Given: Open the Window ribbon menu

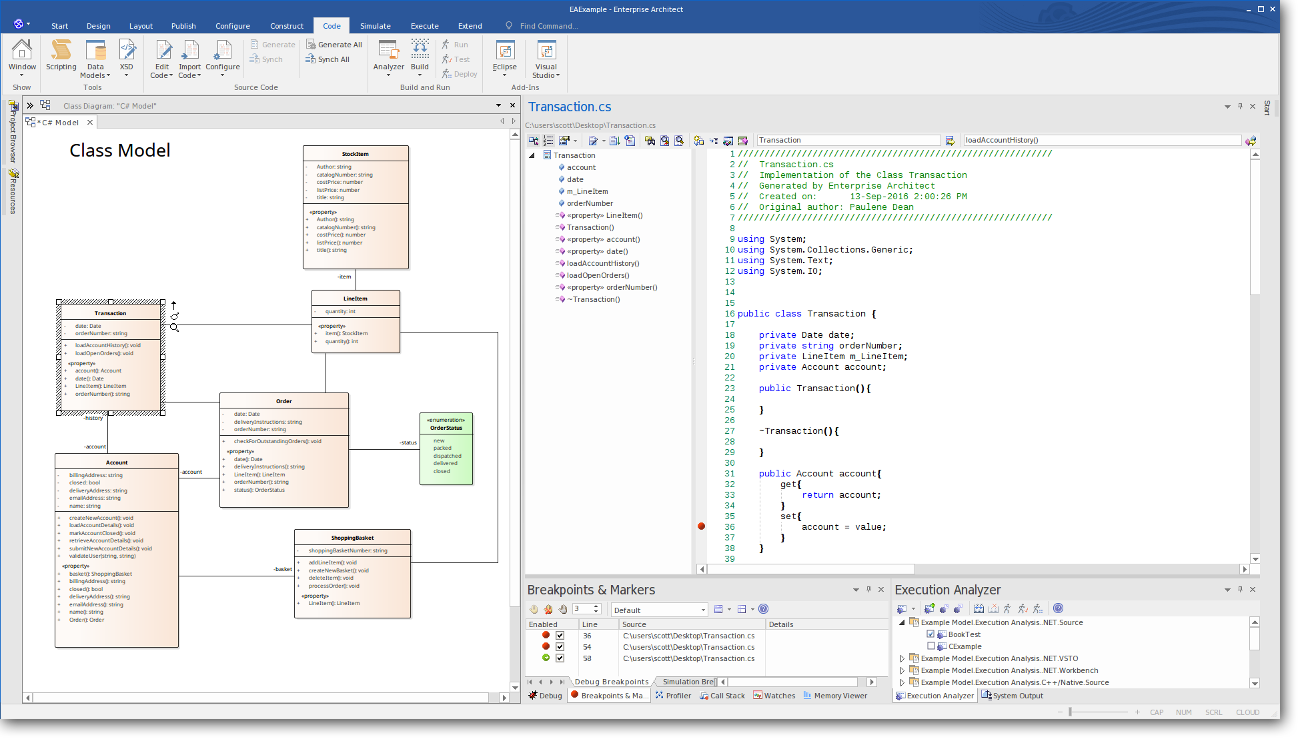Looking at the screenshot, I should [x=22, y=59].
